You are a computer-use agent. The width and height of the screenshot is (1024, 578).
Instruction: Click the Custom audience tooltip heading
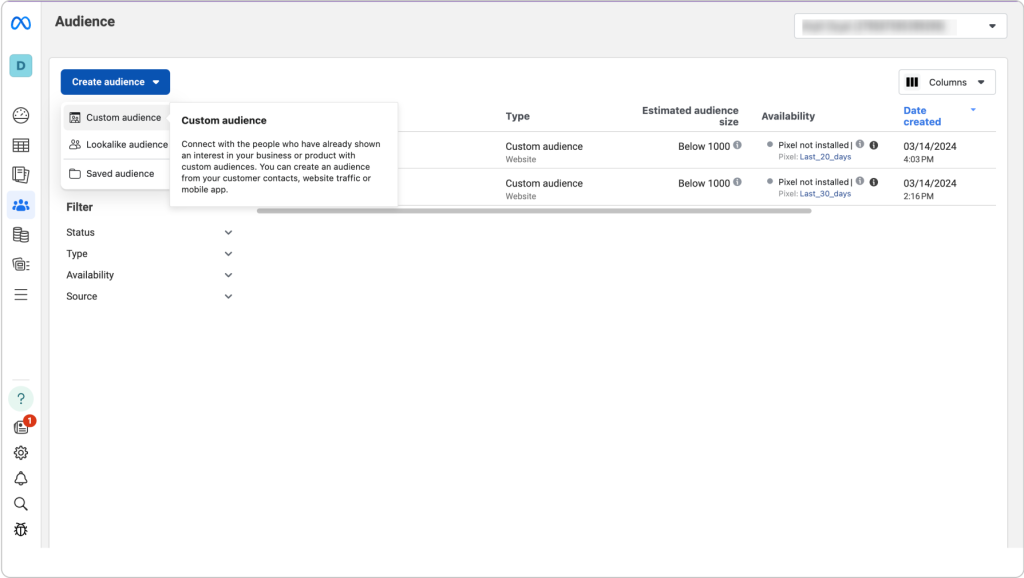point(224,120)
